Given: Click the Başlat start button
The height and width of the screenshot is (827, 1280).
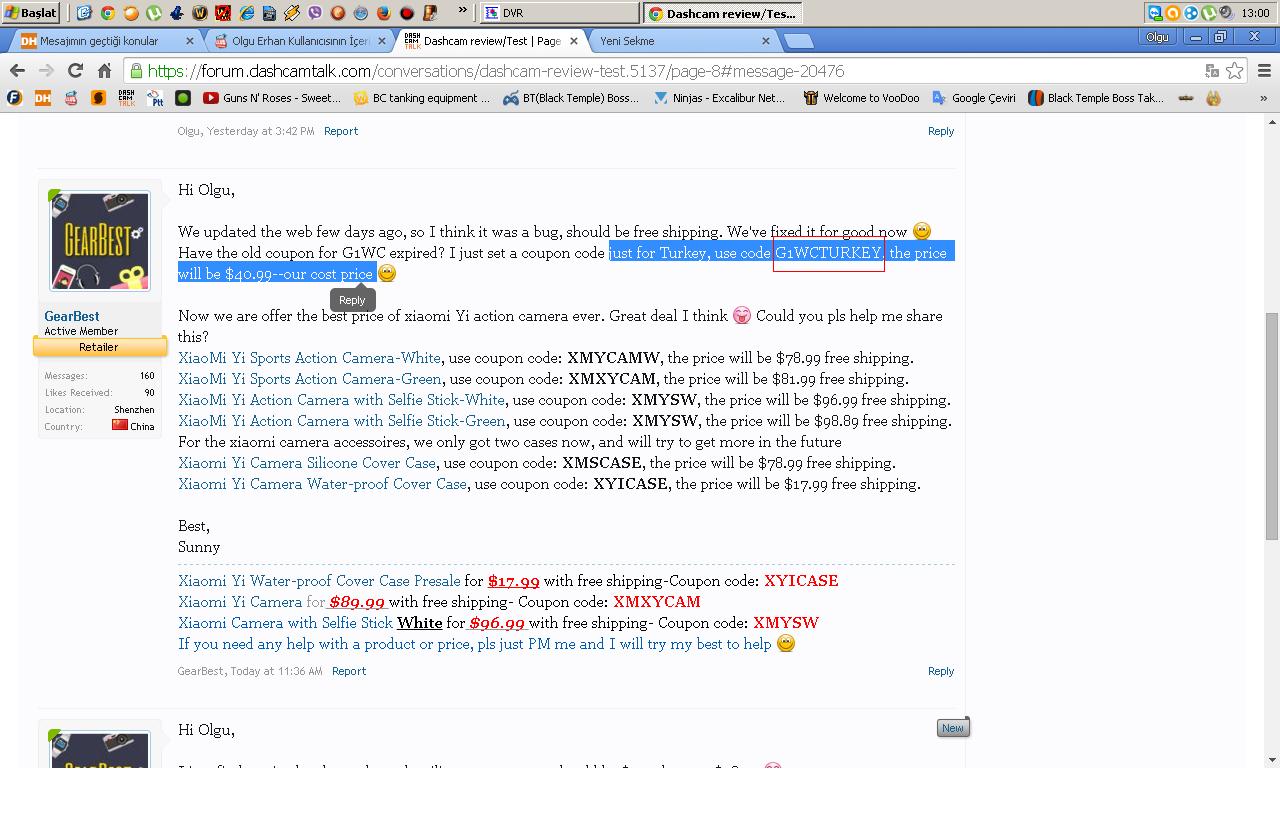Looking at the screenshot, I should [x=30, y=13].
